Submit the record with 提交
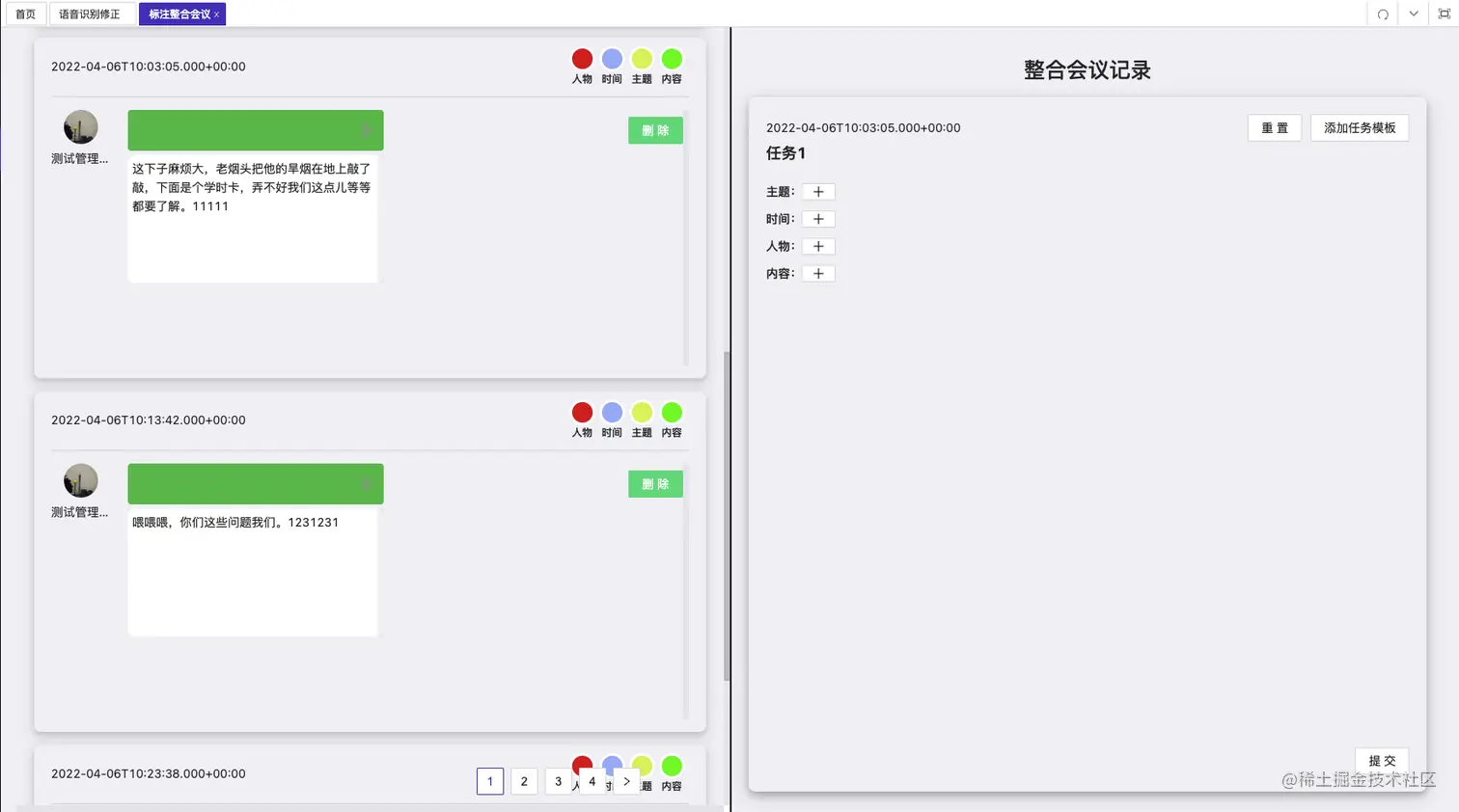The image size is (1459, 812). point(1382,760)
